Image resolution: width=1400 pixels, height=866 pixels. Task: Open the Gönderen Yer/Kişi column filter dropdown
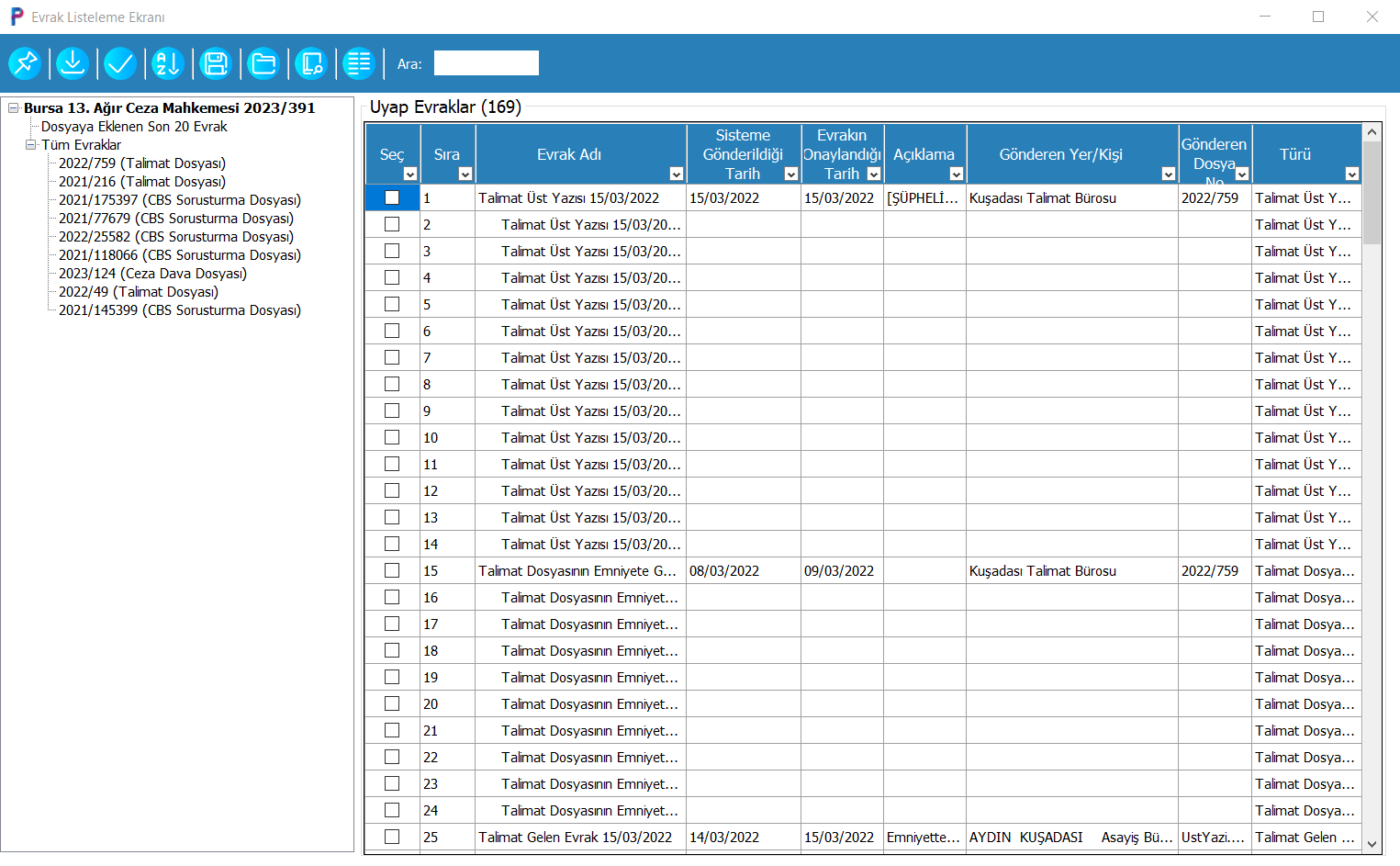tap(1169, 174)
